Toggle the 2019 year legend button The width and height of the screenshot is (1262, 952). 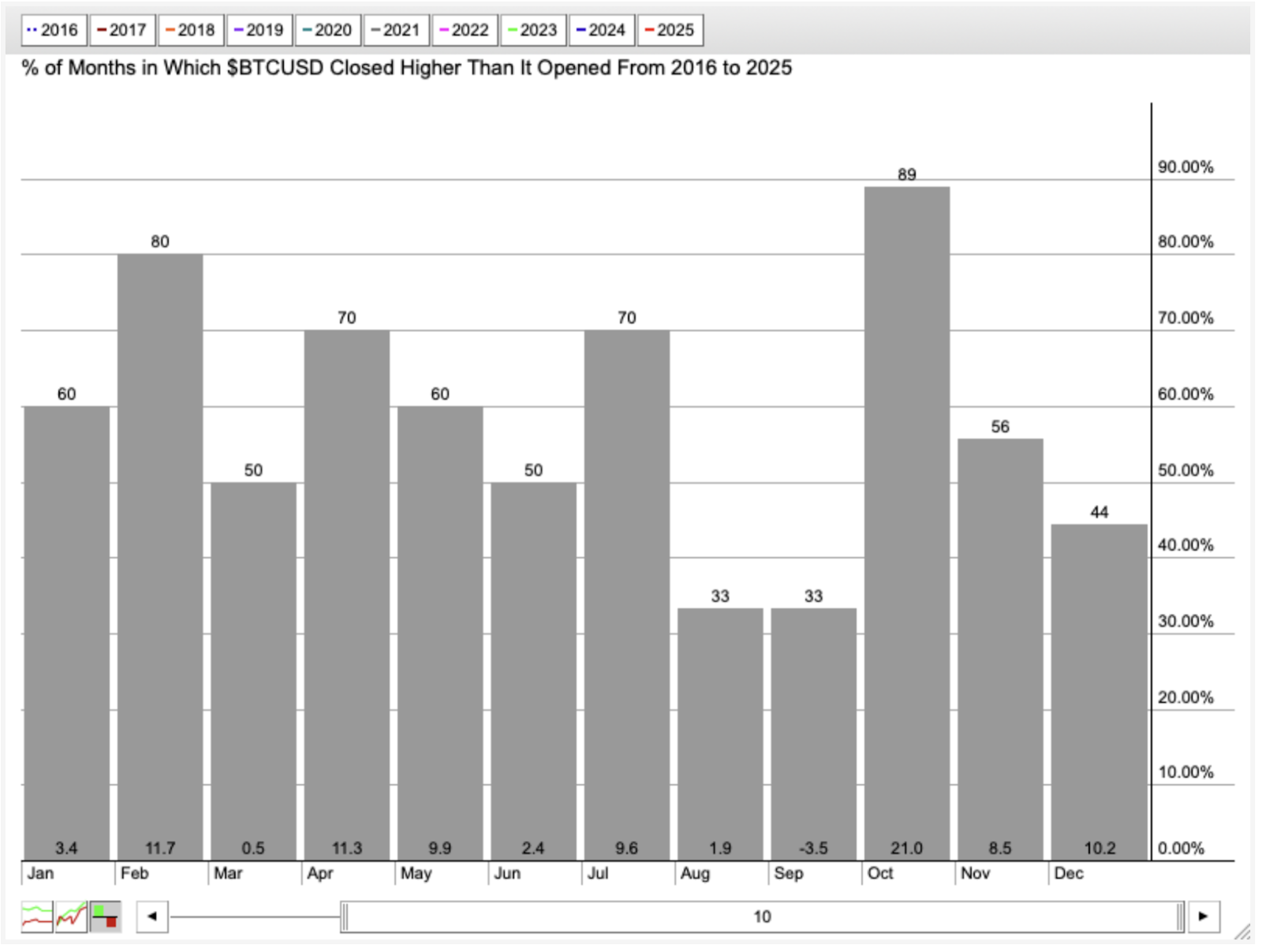[x=259, y=30]
